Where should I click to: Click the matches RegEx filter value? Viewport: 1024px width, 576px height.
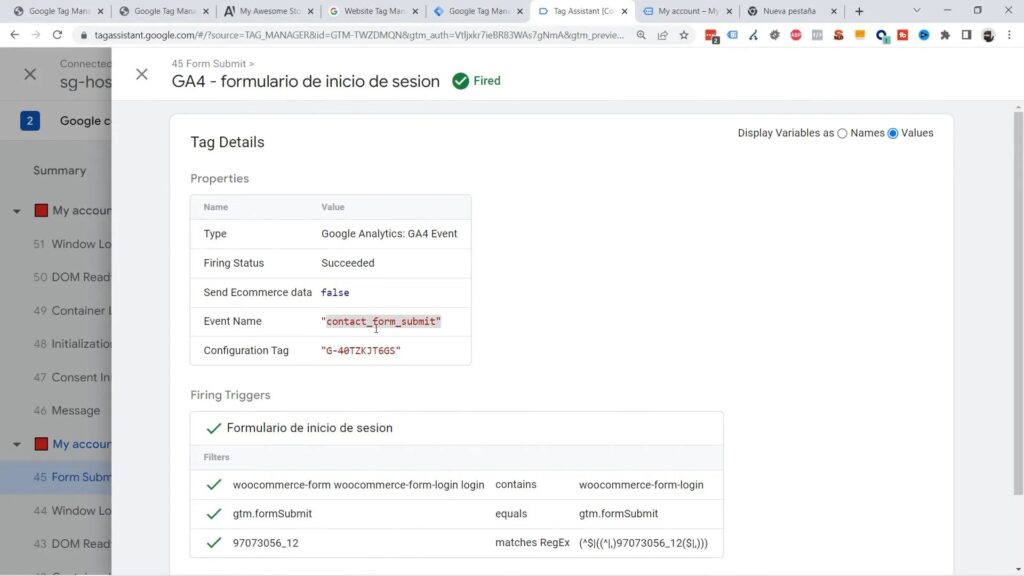pyautogui.click(x=643, y=543)
